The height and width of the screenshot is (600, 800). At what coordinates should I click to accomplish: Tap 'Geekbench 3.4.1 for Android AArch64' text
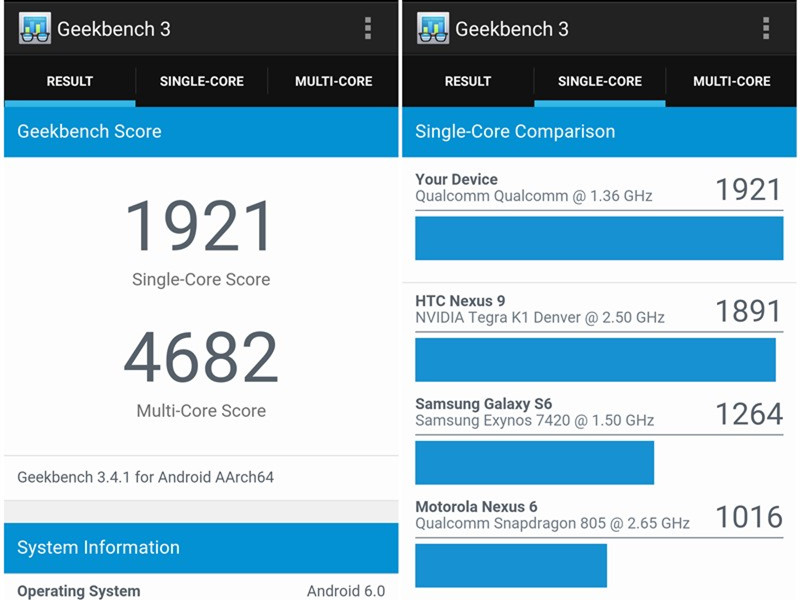145,477
